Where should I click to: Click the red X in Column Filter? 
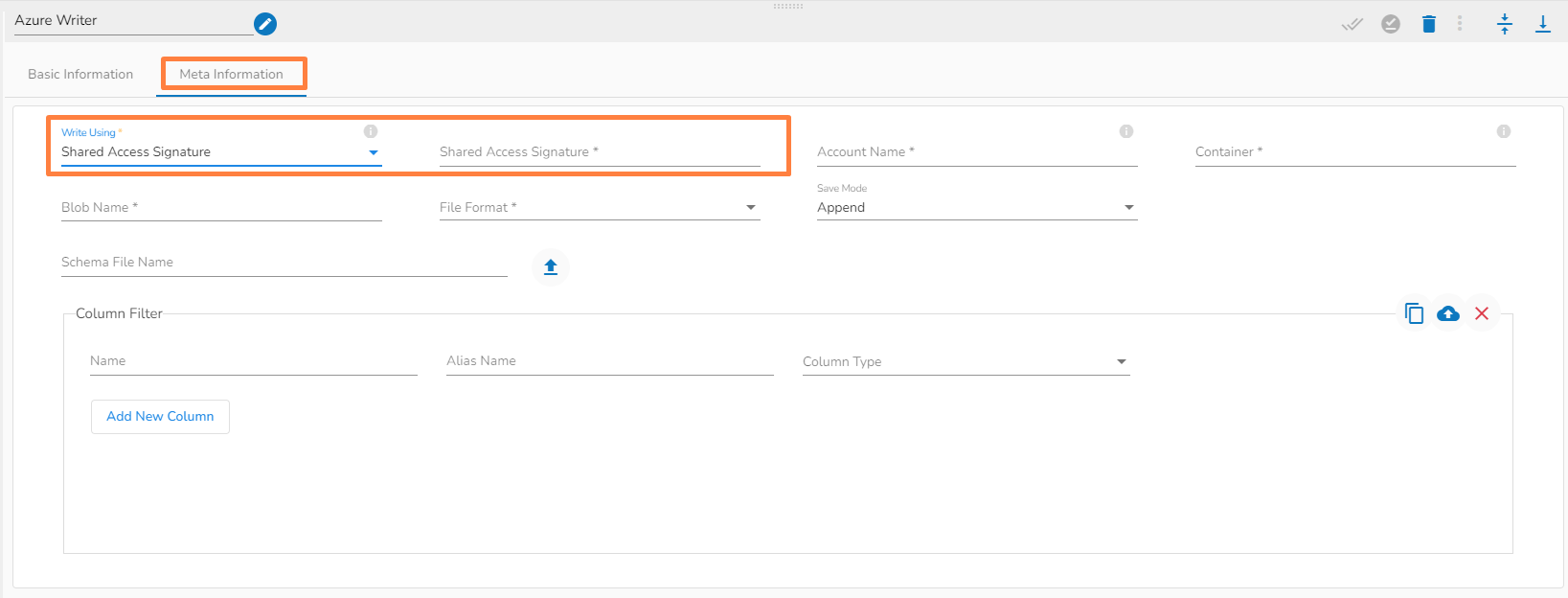coord(1482,313)
